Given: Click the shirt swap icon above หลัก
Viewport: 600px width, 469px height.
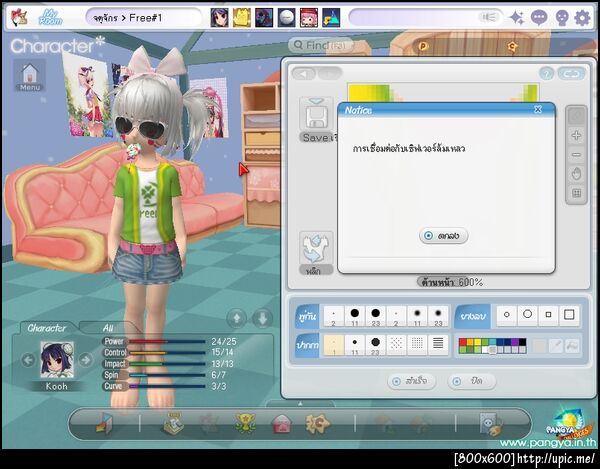Looking at the screenshot, I should 316,248.
